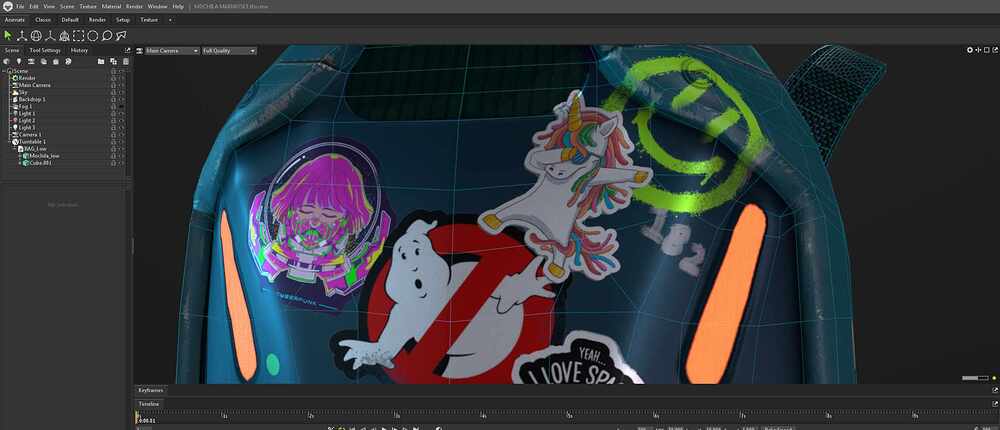
Task: Delete selected object with trash icon
Action: coord(126,61)
